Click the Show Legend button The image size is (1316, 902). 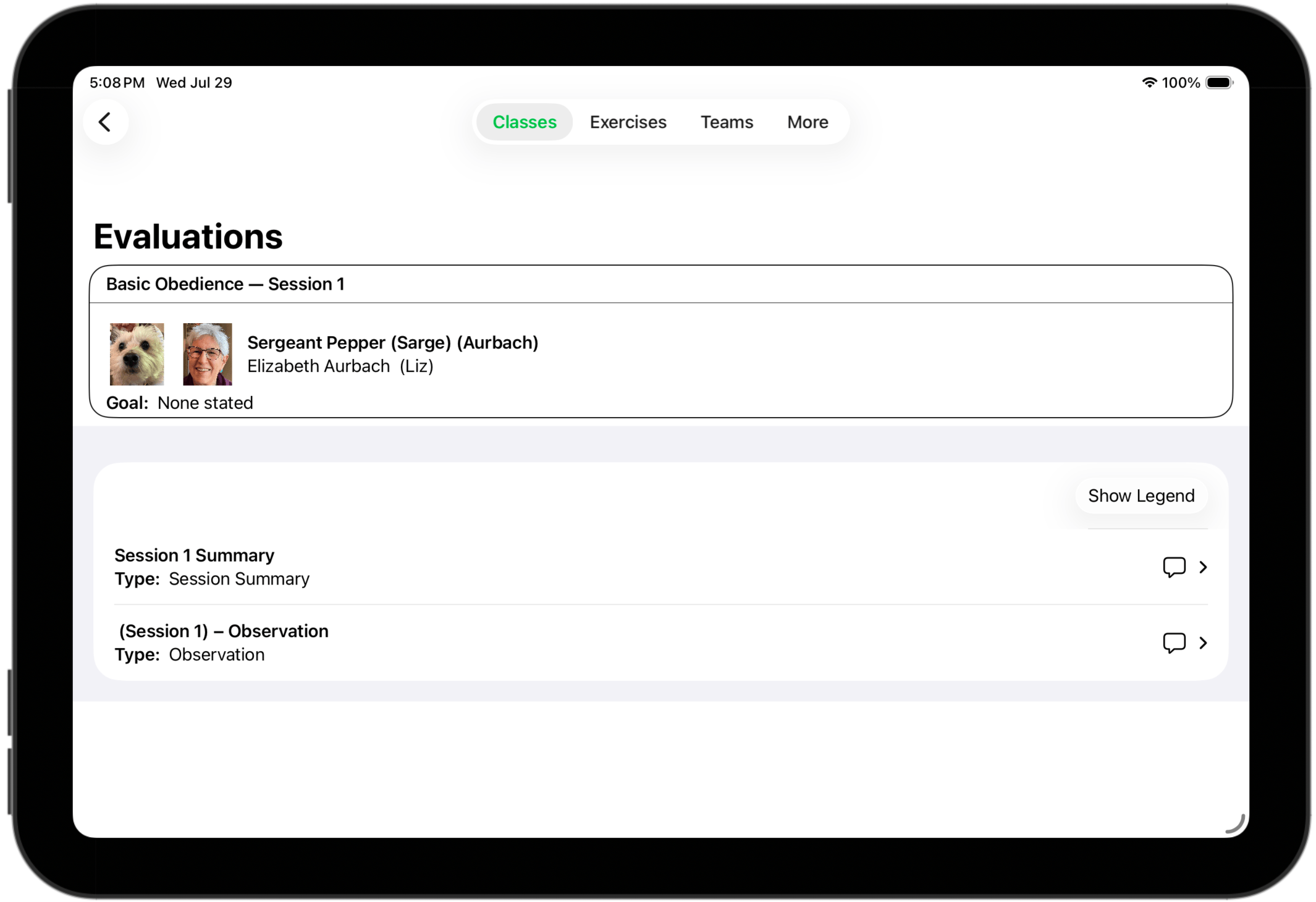1141,495
